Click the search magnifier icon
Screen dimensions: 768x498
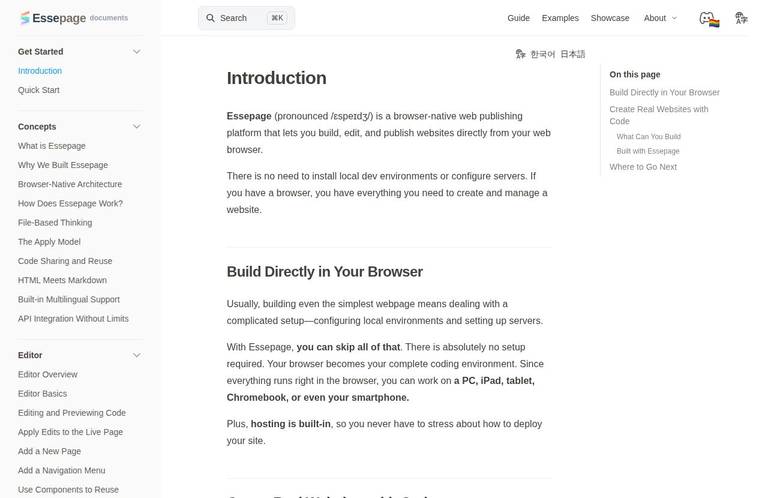210,18
